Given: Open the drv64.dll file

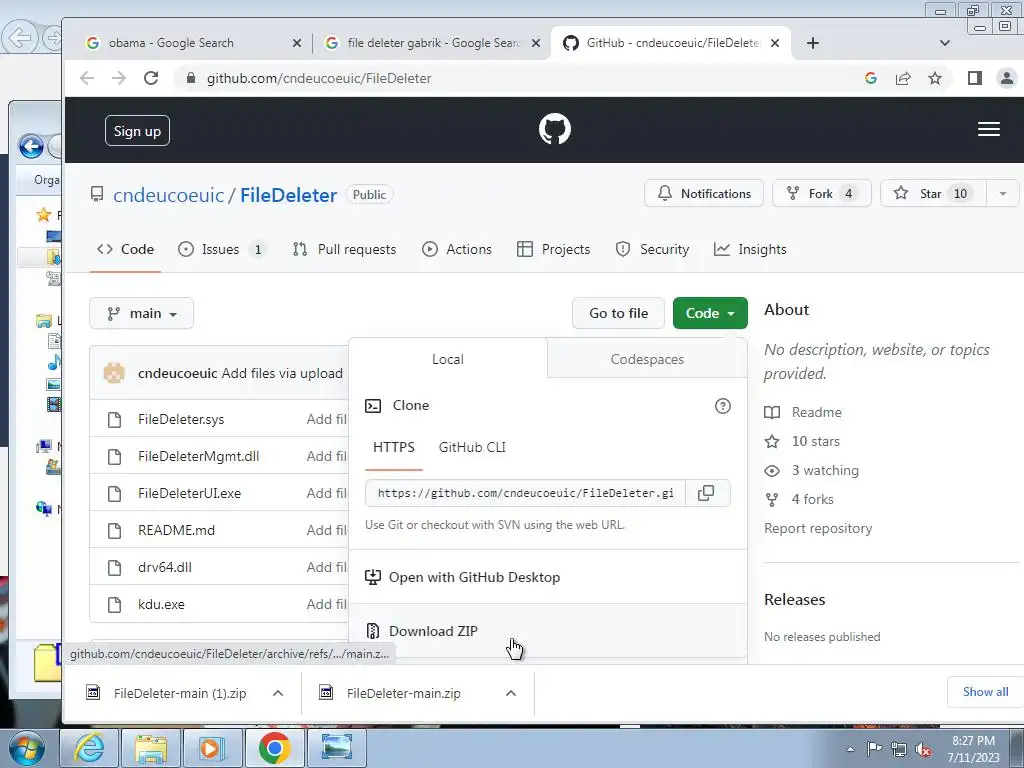Looking at the screenshot, I should point(165,568).
